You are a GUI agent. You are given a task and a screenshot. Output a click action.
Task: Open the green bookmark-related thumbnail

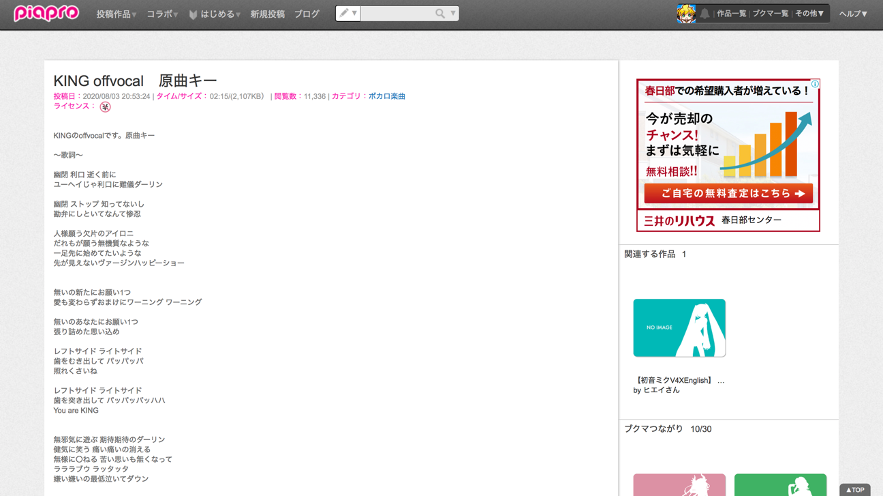coord(781,485)
